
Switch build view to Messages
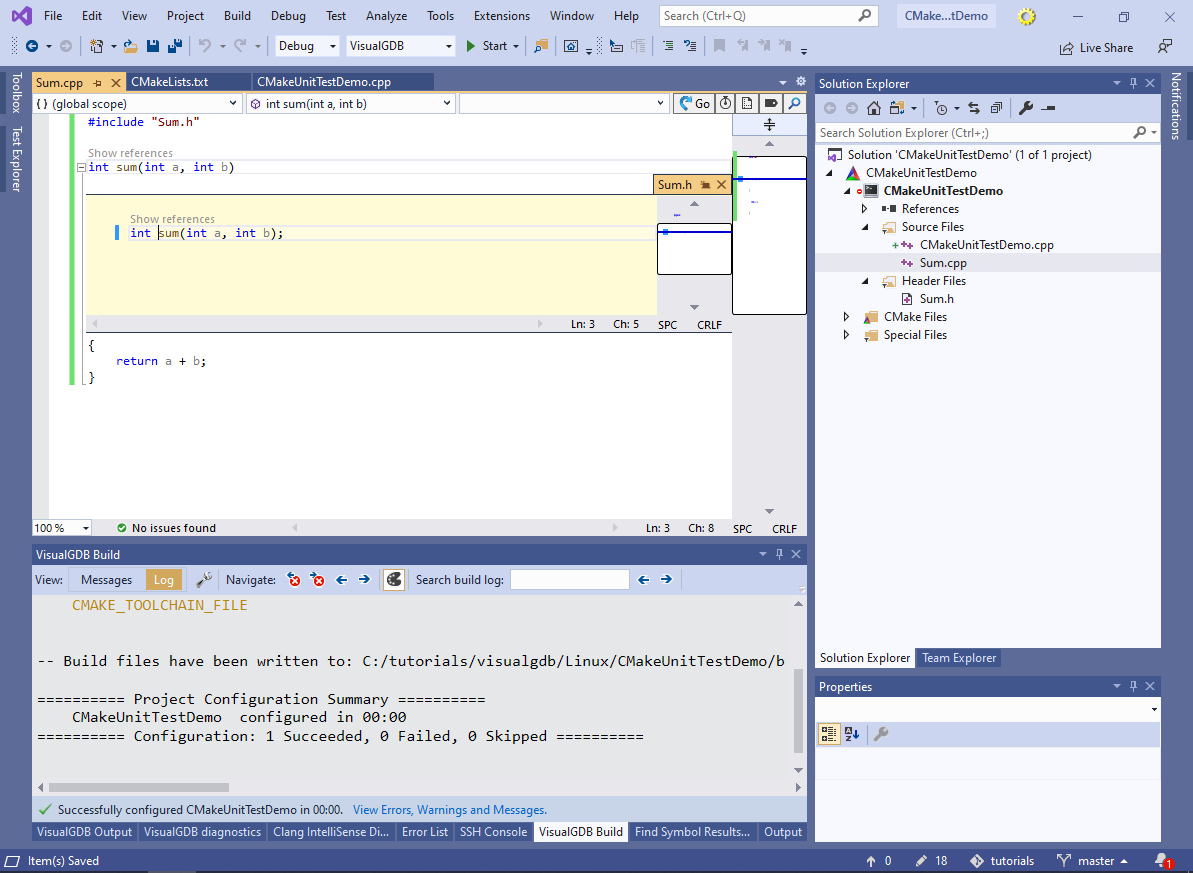click(106, 580)
